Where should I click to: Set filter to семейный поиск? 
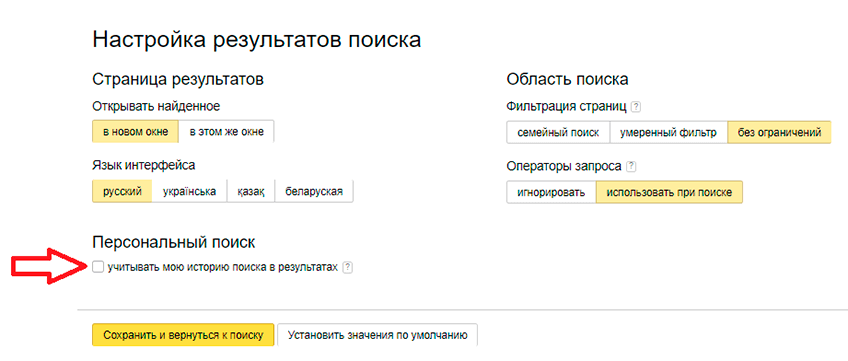coord(558,132)
